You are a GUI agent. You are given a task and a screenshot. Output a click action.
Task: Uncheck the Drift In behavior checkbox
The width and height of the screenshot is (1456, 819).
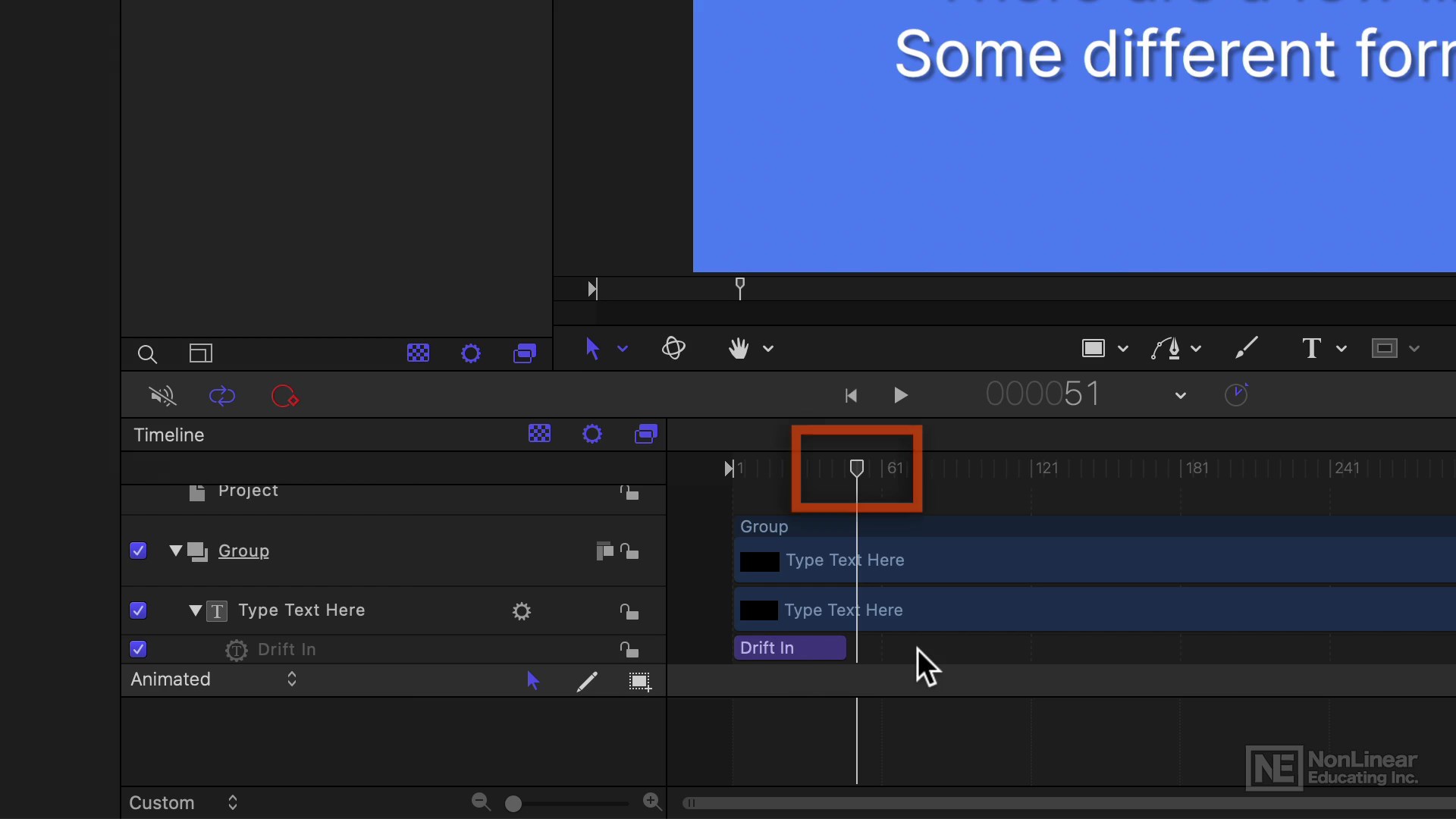point(138,649)
